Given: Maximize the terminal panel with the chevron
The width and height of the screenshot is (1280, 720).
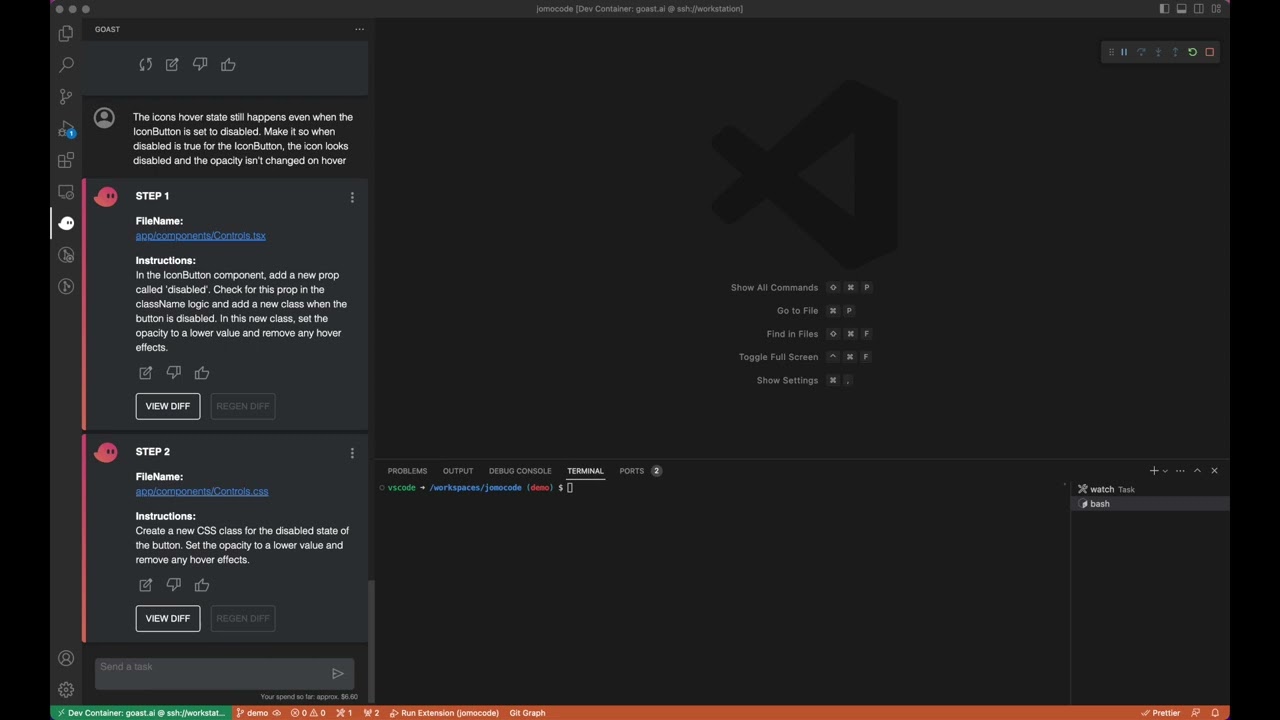Looking at the screenshot, I should [1197, 471].
